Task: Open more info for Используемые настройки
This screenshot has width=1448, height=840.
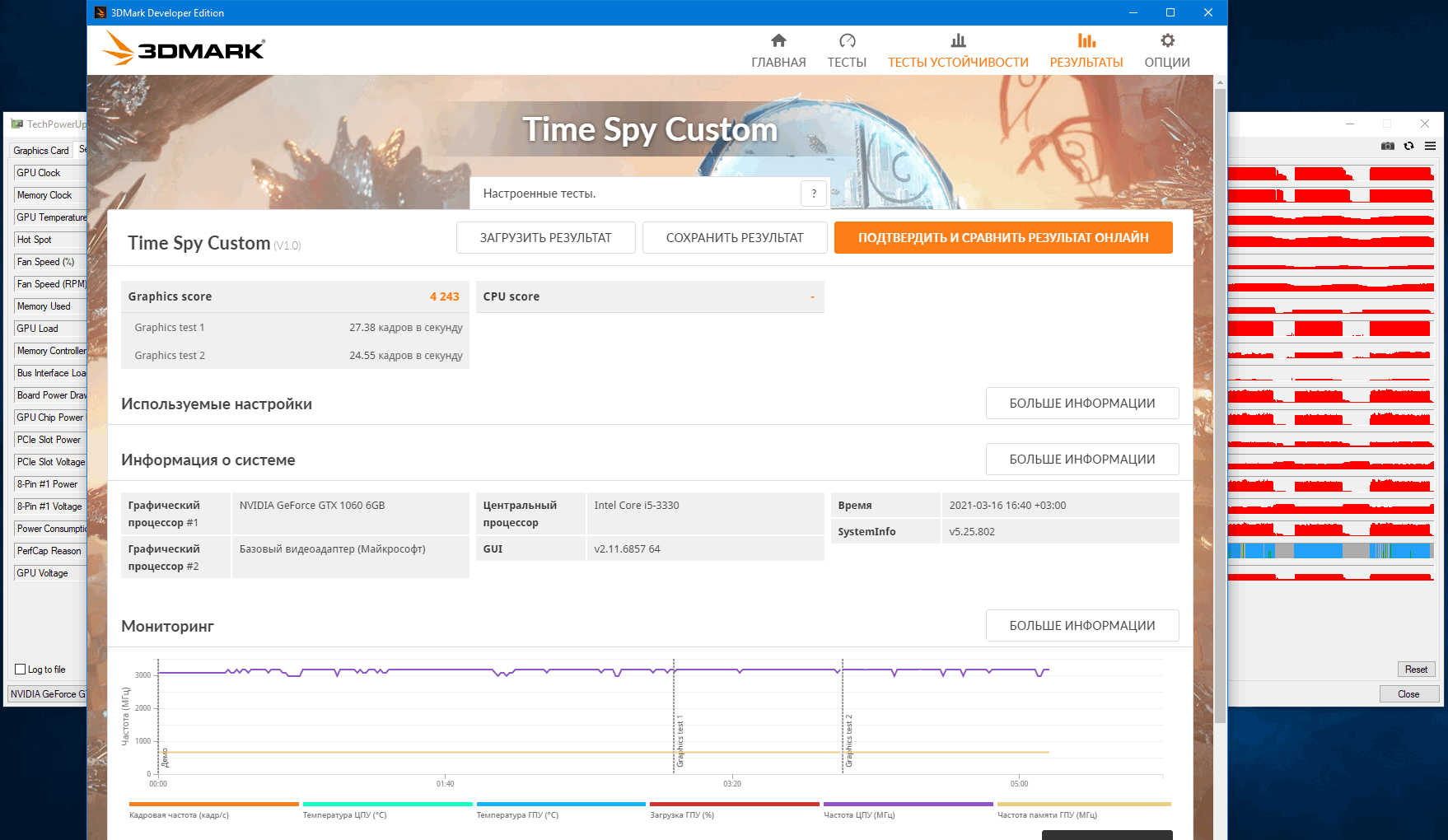Action: [1082, 403]
